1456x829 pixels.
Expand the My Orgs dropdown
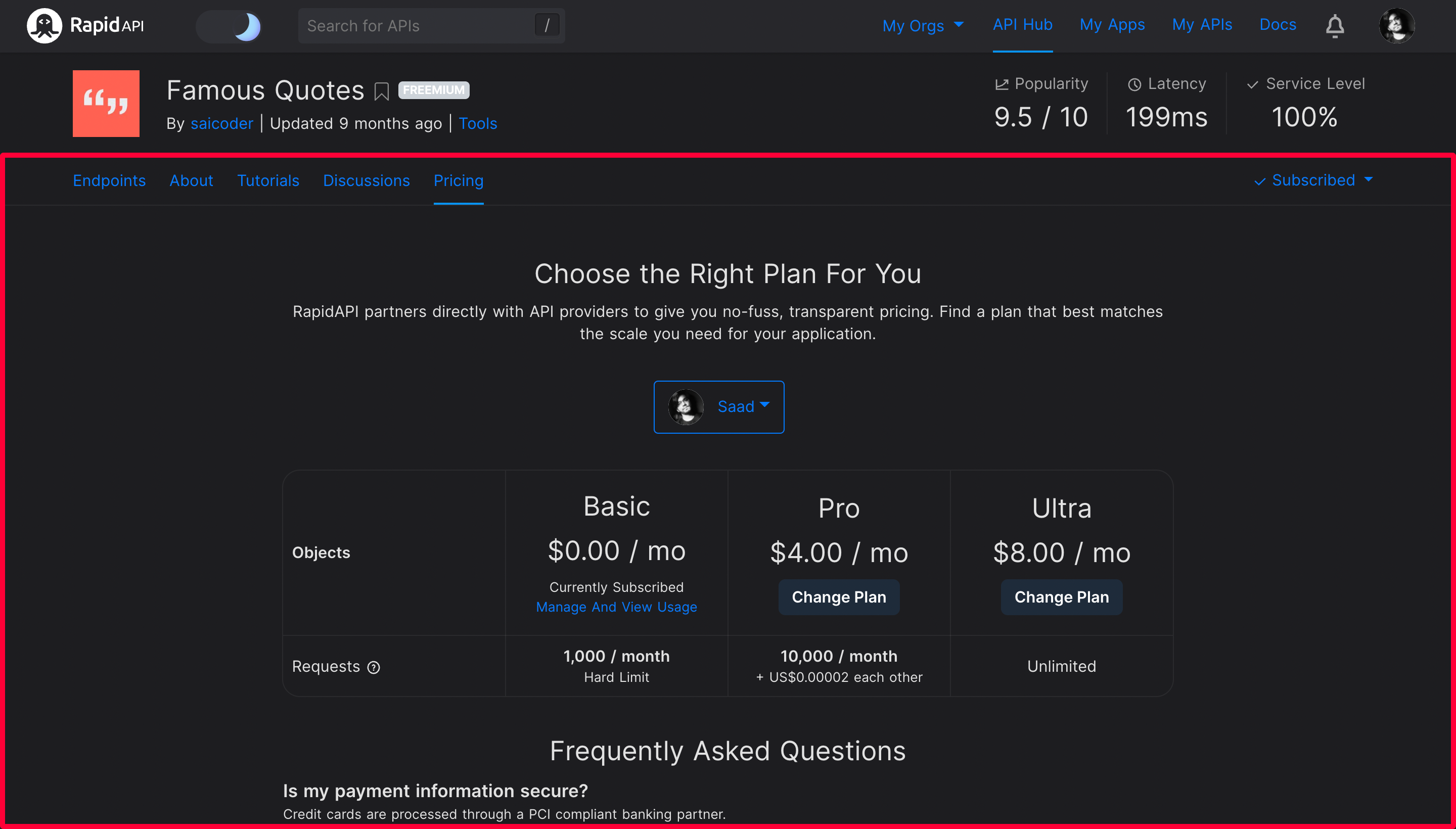(x=923, y=26)
